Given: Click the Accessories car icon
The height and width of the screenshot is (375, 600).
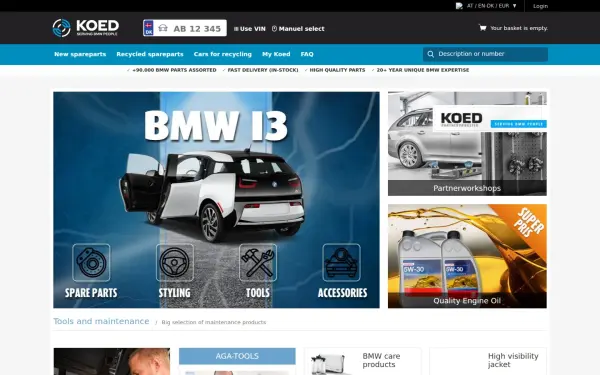Looking at the screenshot, I should point(341,262).
